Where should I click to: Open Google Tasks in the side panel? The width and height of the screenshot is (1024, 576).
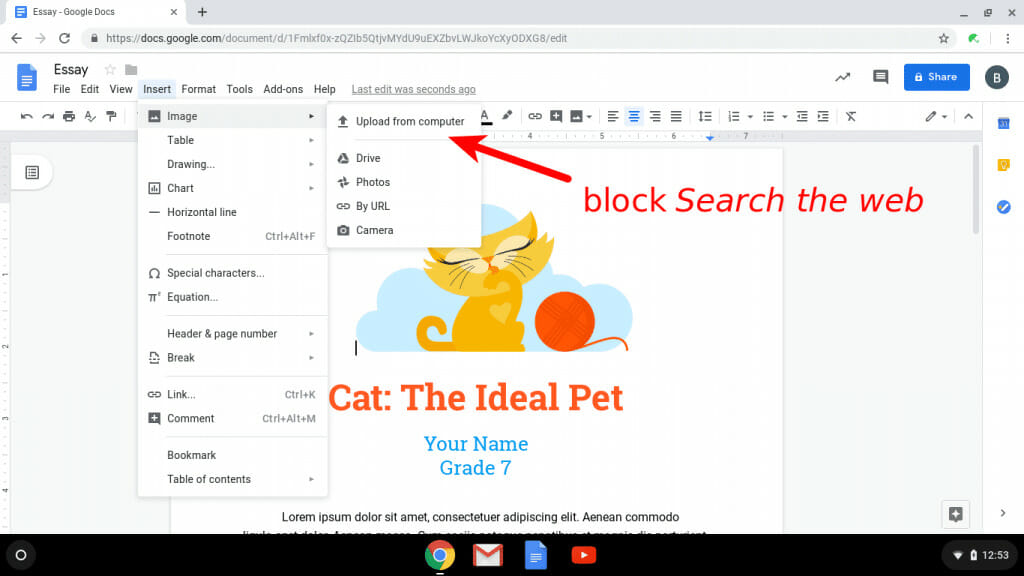tap(1003, 207)
